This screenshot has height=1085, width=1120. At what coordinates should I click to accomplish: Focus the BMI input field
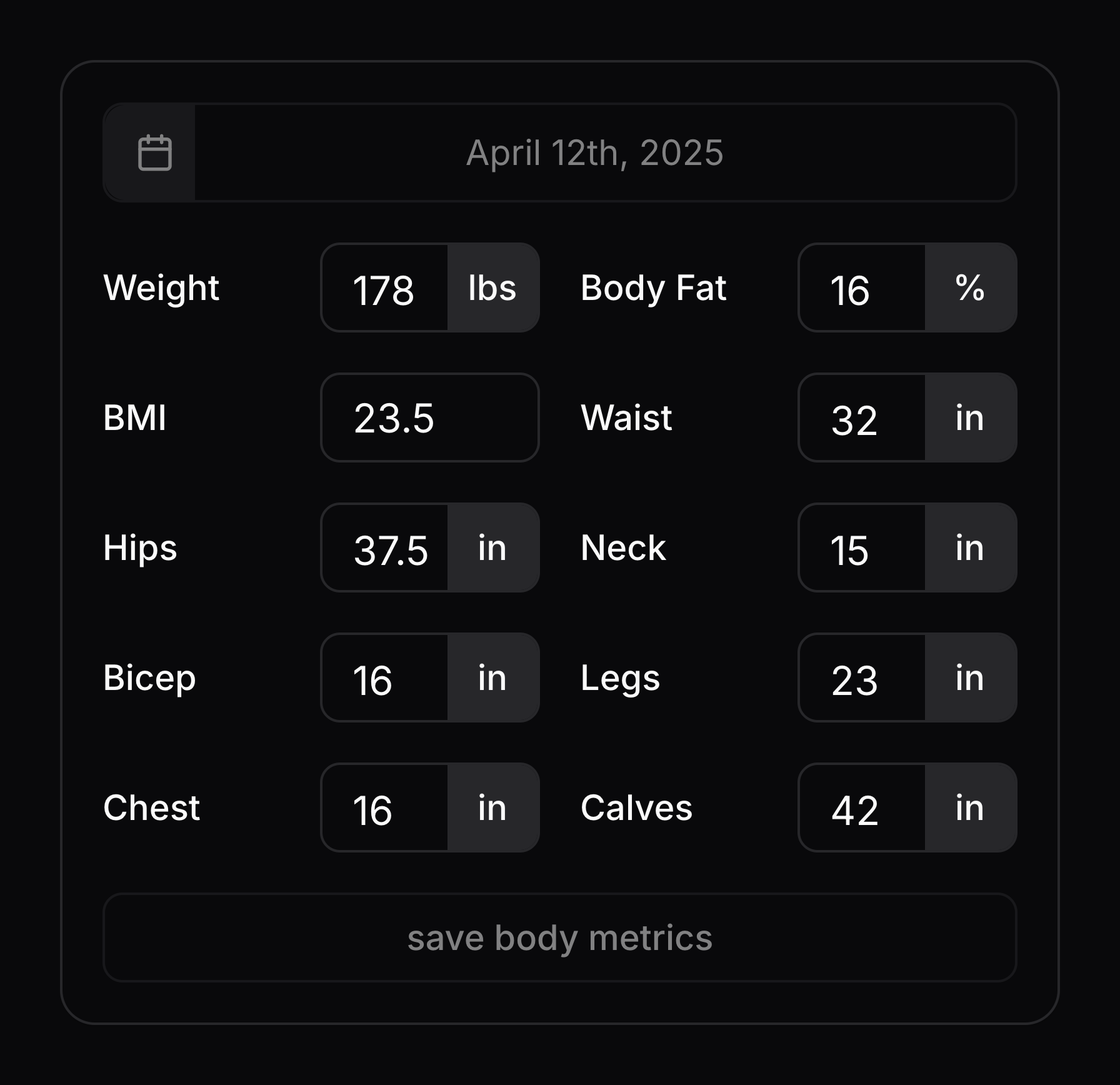430,418
